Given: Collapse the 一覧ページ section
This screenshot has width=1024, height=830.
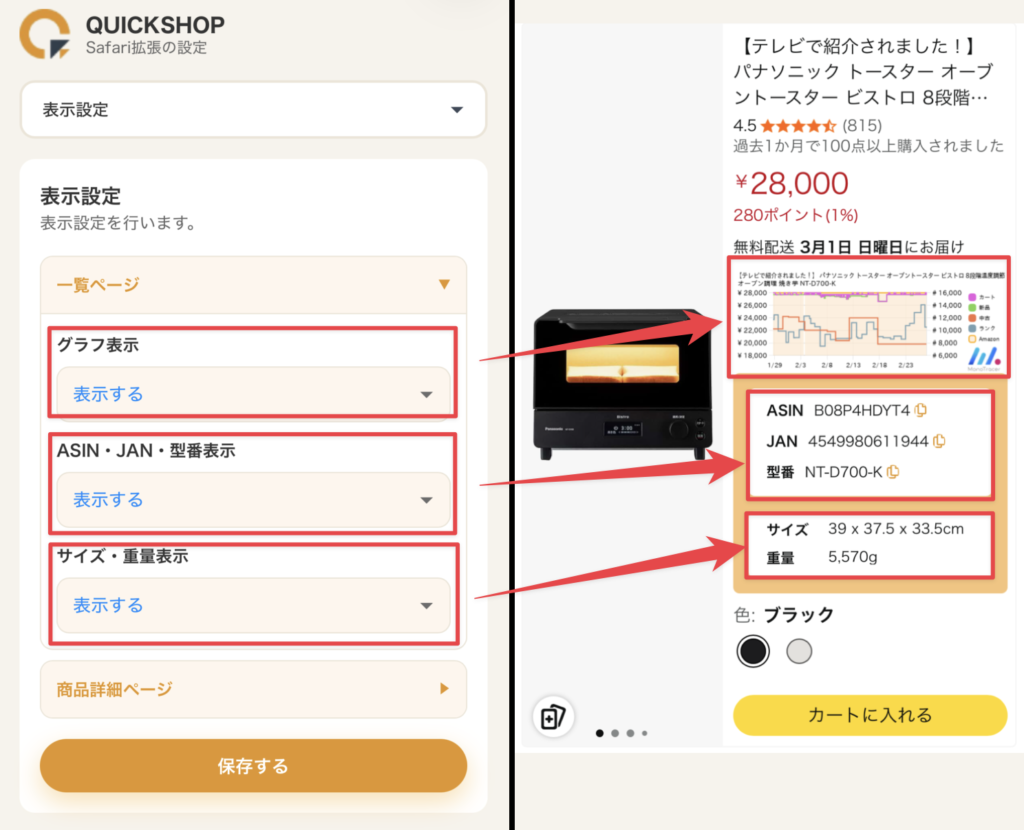Looking at the screenshot, I should [x=253, y=285].
